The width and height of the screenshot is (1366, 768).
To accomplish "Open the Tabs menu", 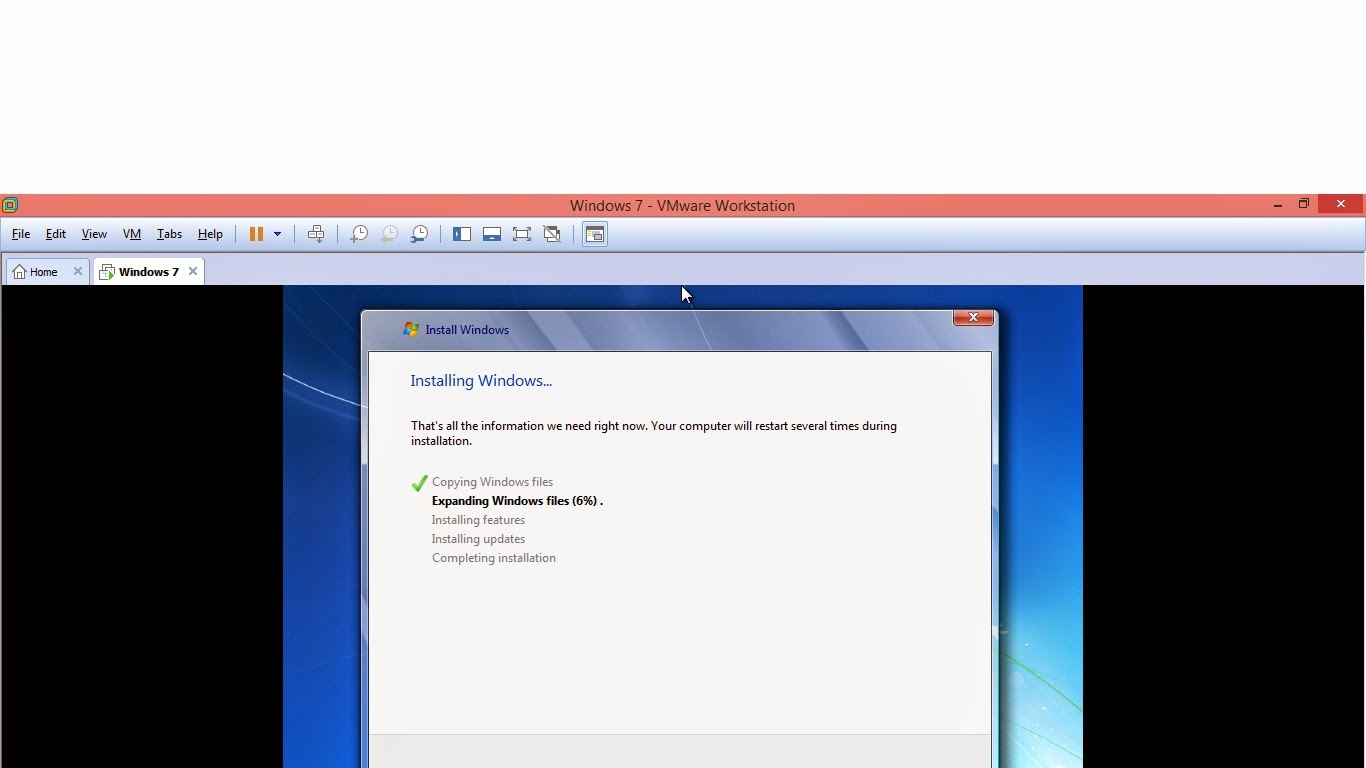I will (x=169, y=234).
